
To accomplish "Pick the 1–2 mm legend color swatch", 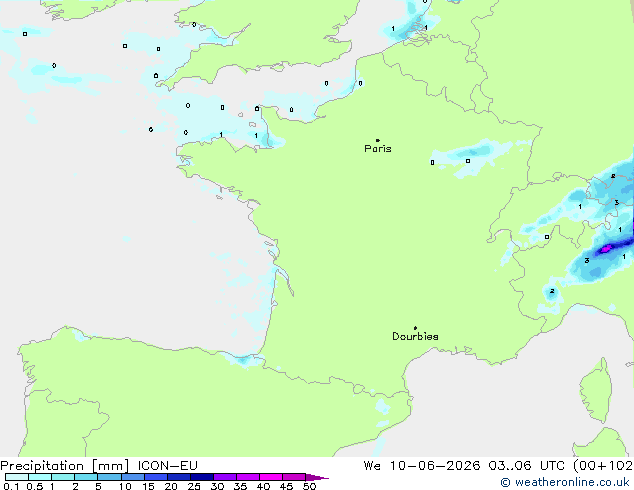I will coord(63,477).
